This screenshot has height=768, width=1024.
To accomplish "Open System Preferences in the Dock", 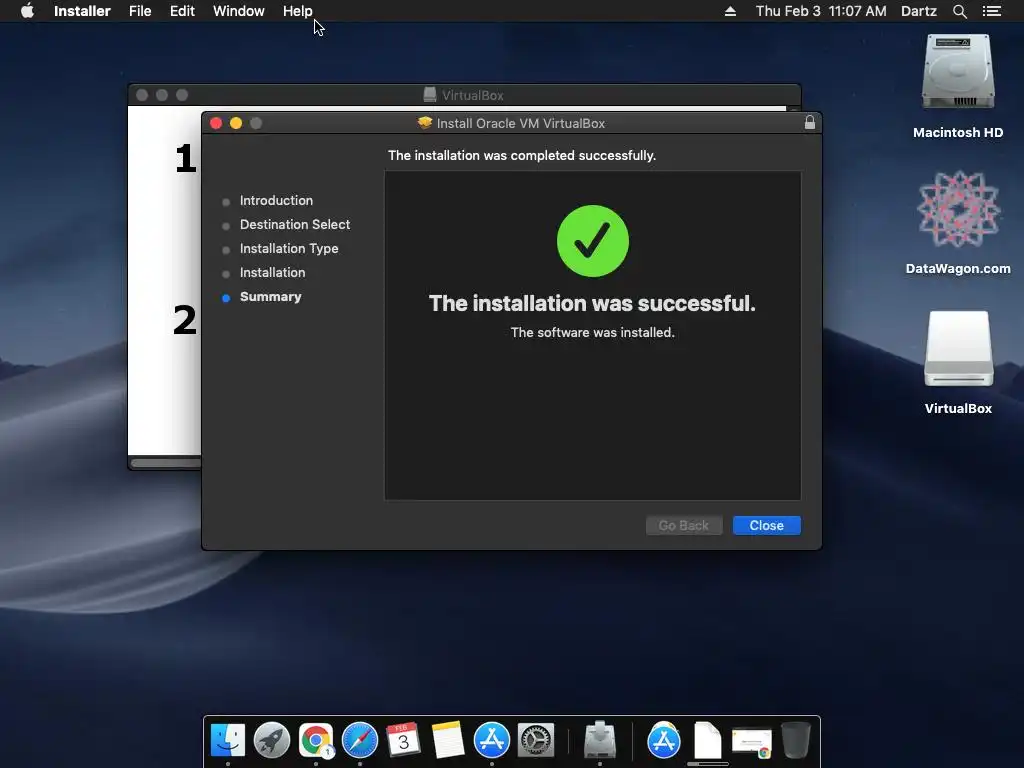I will pyautogui.click(x=536, y=740).
